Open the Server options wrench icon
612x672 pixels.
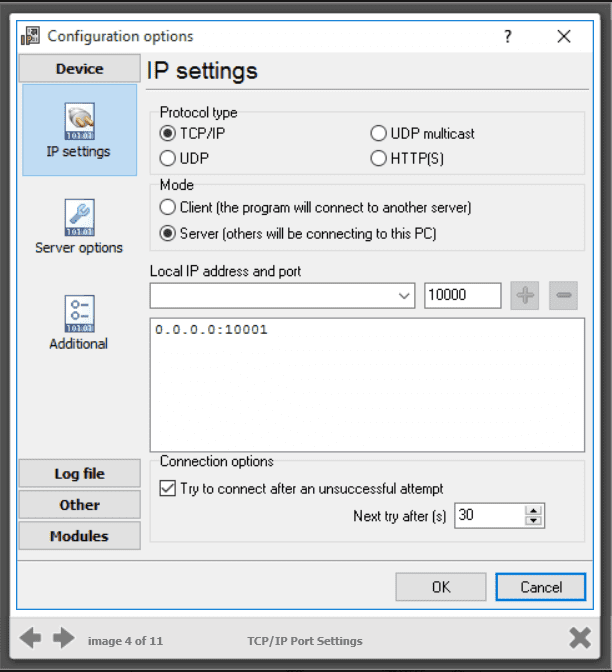click(79, 217)
